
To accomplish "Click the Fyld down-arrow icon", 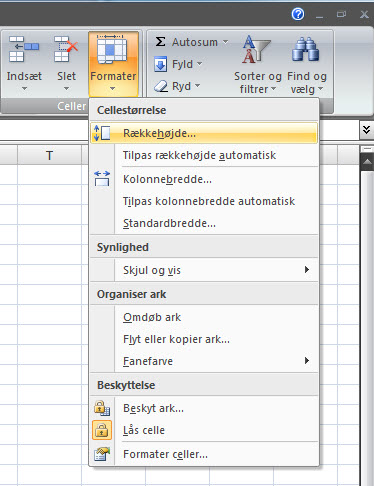I will click(161, 64).
